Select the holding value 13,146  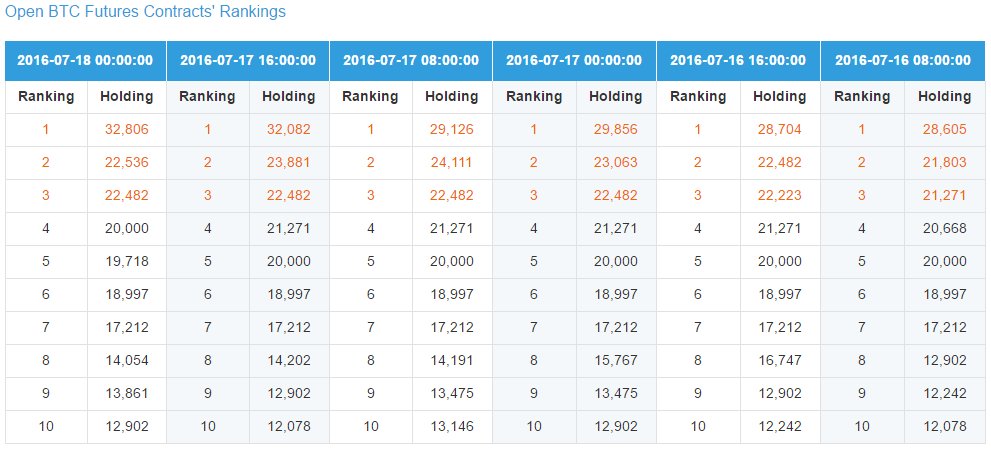pyautogui.click(x=451, y=426)
